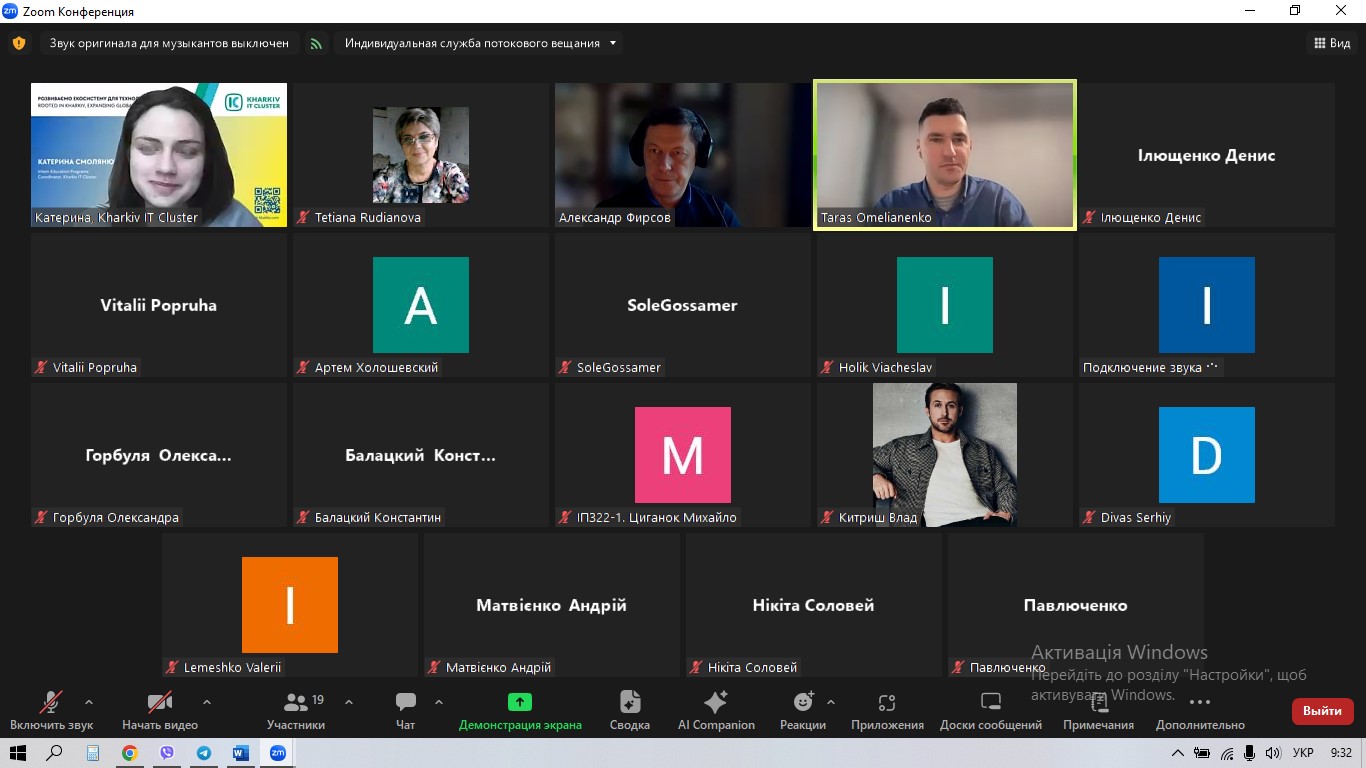Open the network icon in system tray
Image resolution: width=1366 pixels, height=768 pixels.
pos(1226,753)
